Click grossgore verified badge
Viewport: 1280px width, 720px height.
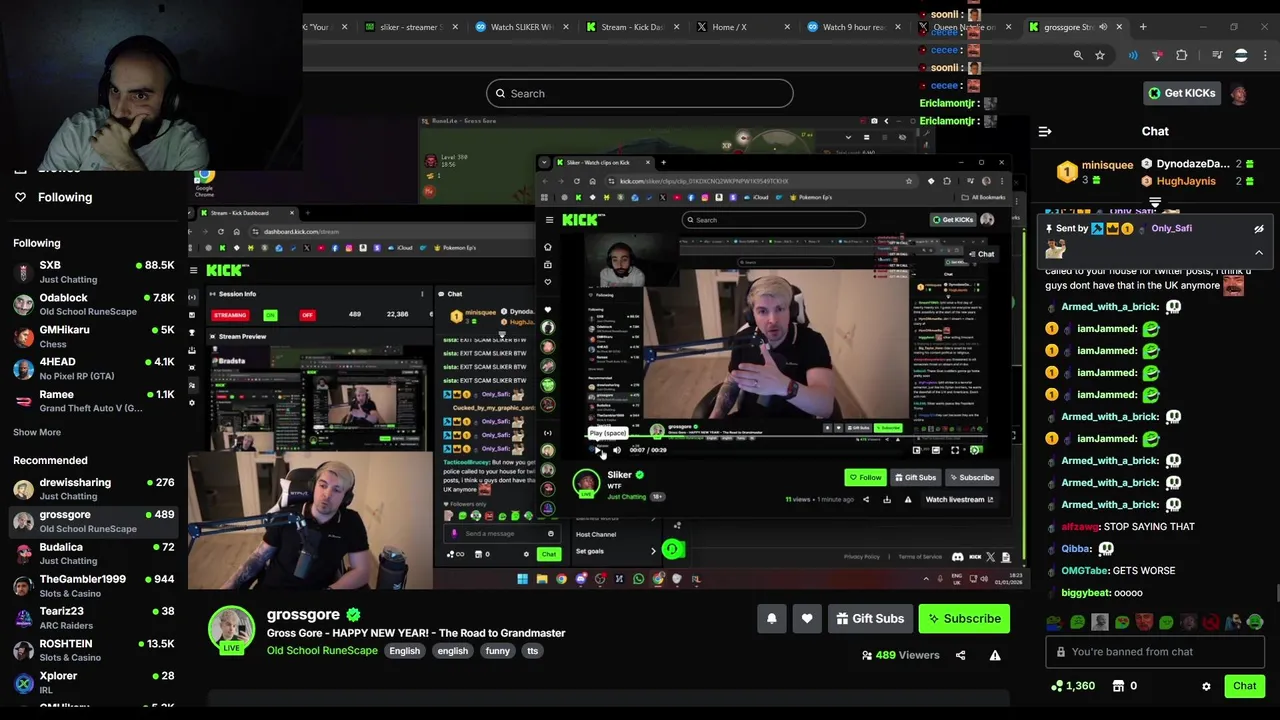[353, 615]
